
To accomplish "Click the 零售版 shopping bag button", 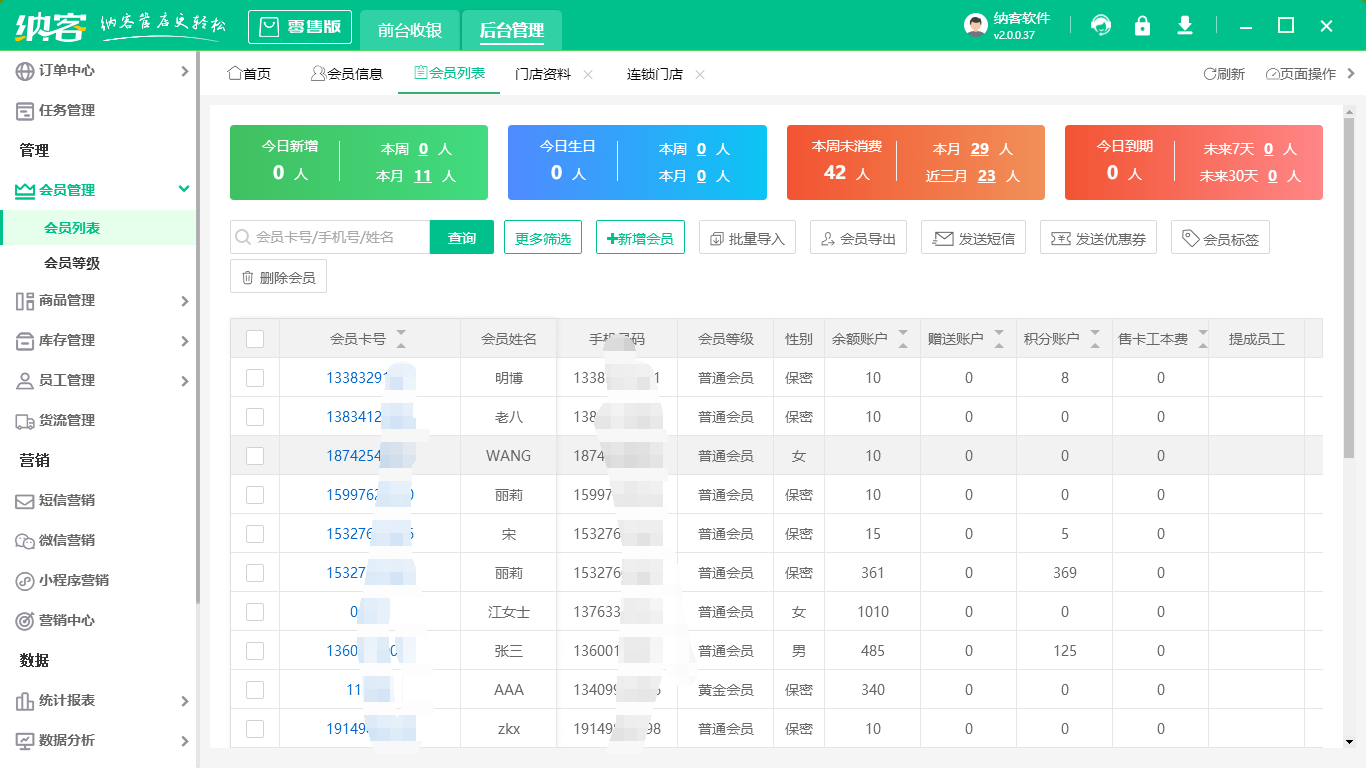I will tap(300, 27).
